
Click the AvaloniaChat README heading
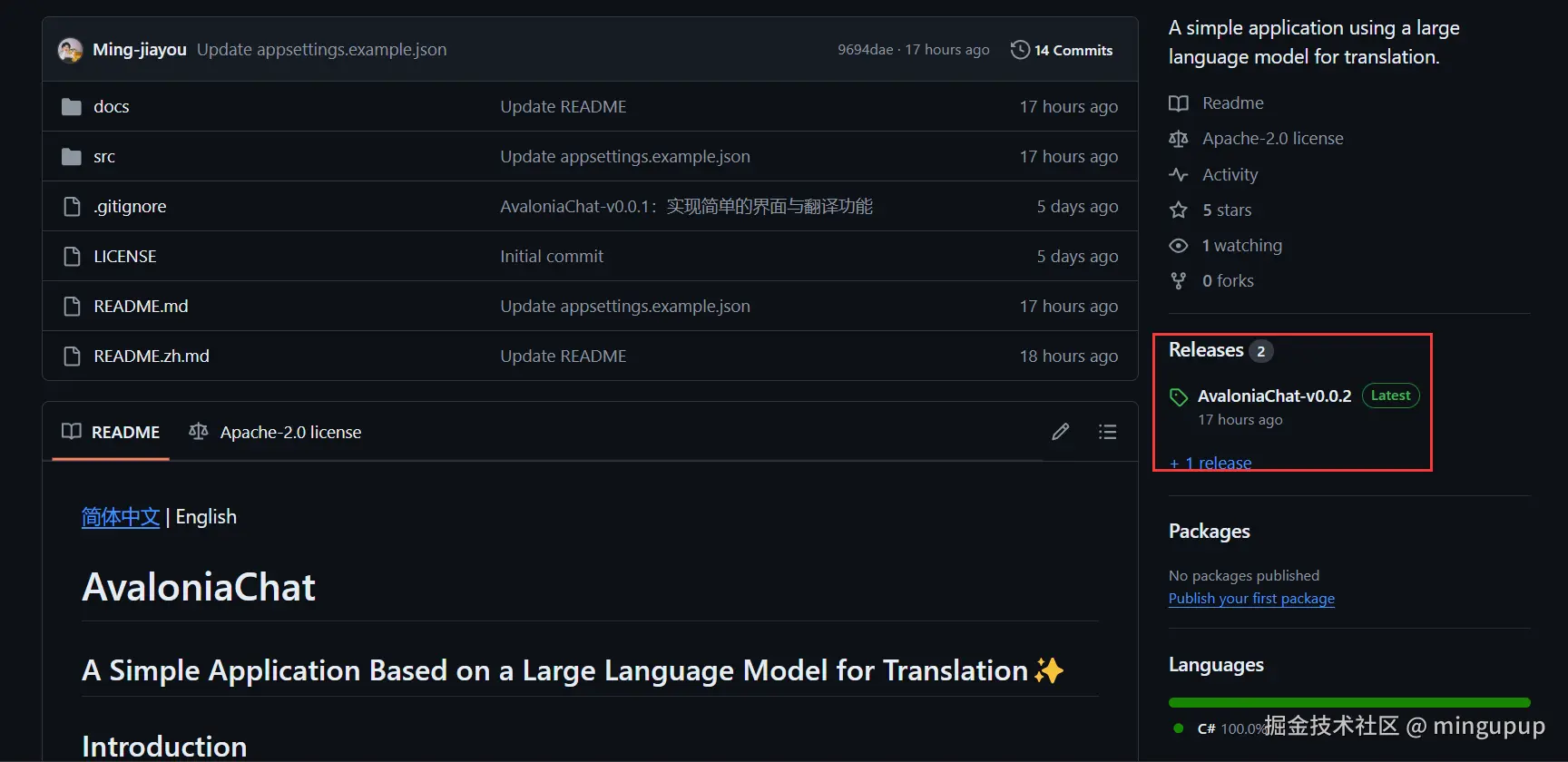[x=199, y=588]
